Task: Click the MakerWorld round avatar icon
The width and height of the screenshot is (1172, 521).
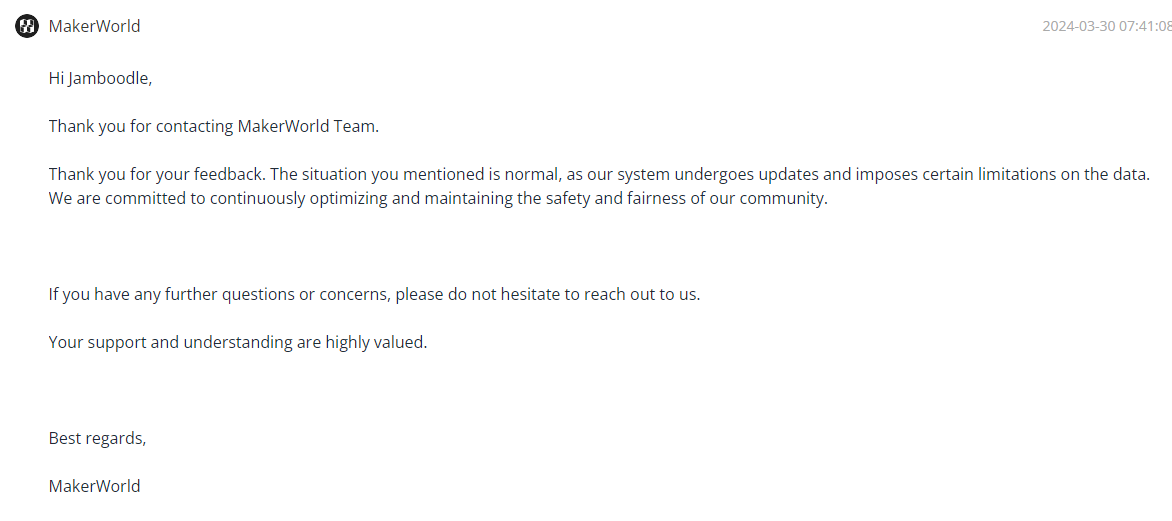Action: coord(27,26)
